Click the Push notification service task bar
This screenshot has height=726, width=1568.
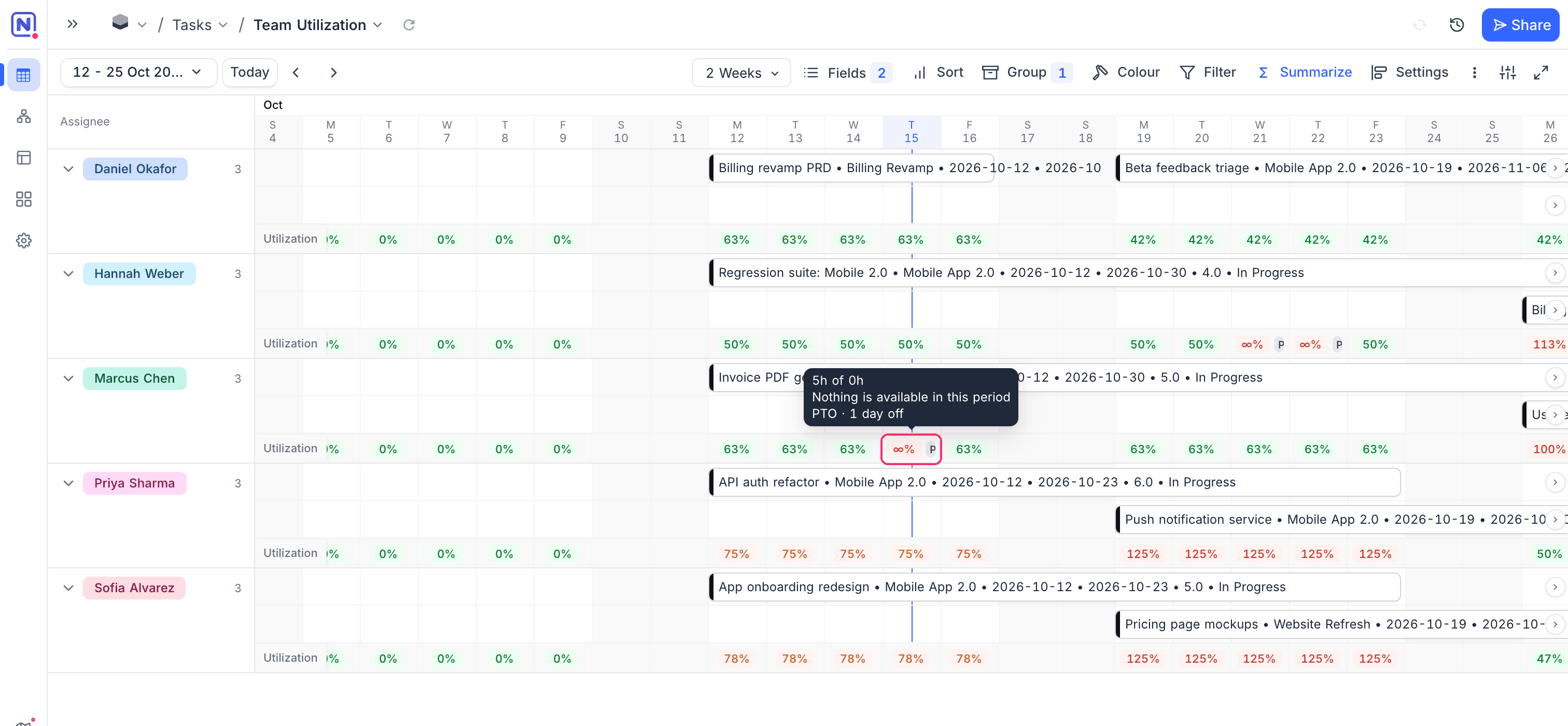tap(1340, 519)
